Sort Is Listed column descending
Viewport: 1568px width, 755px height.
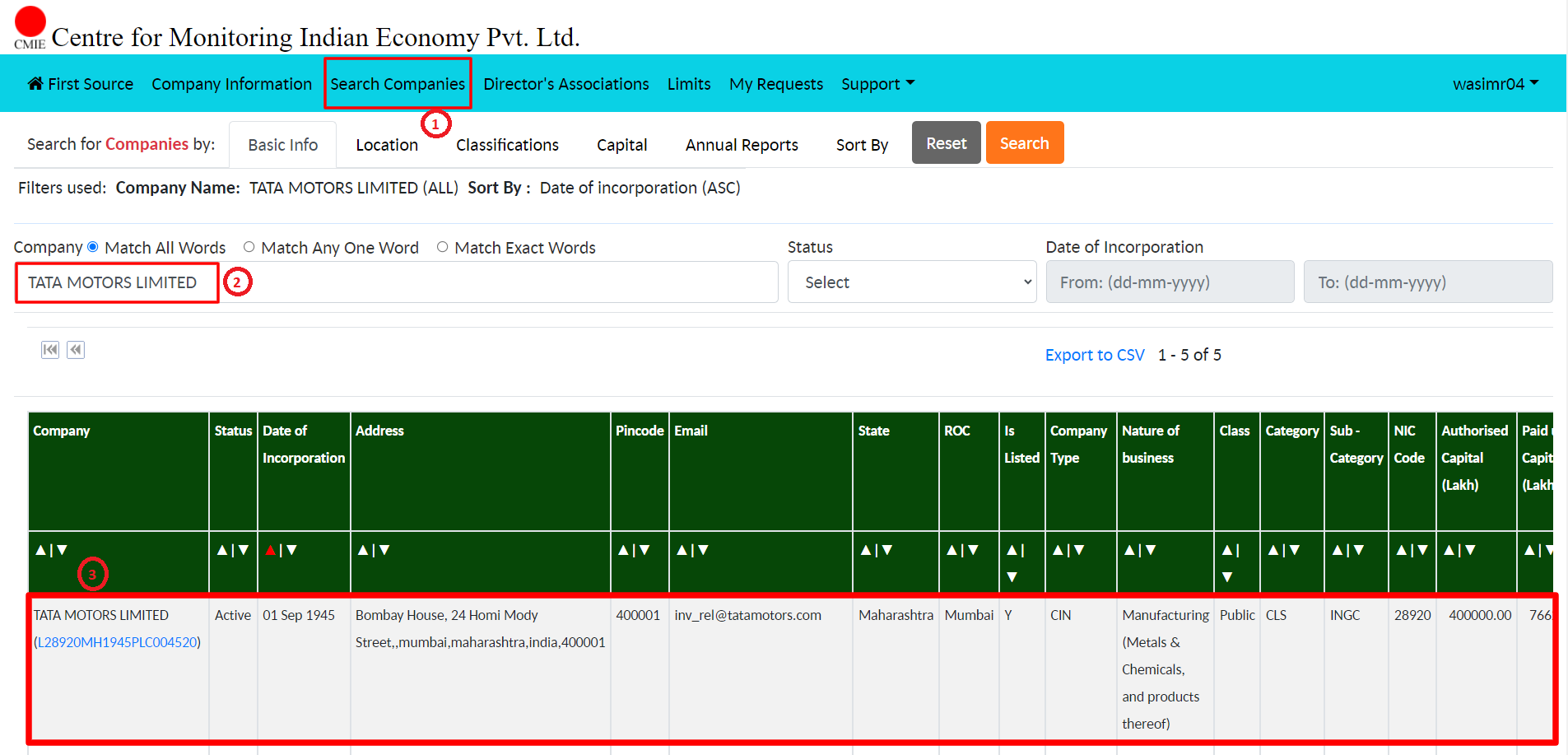click(x=1012, y=577)
